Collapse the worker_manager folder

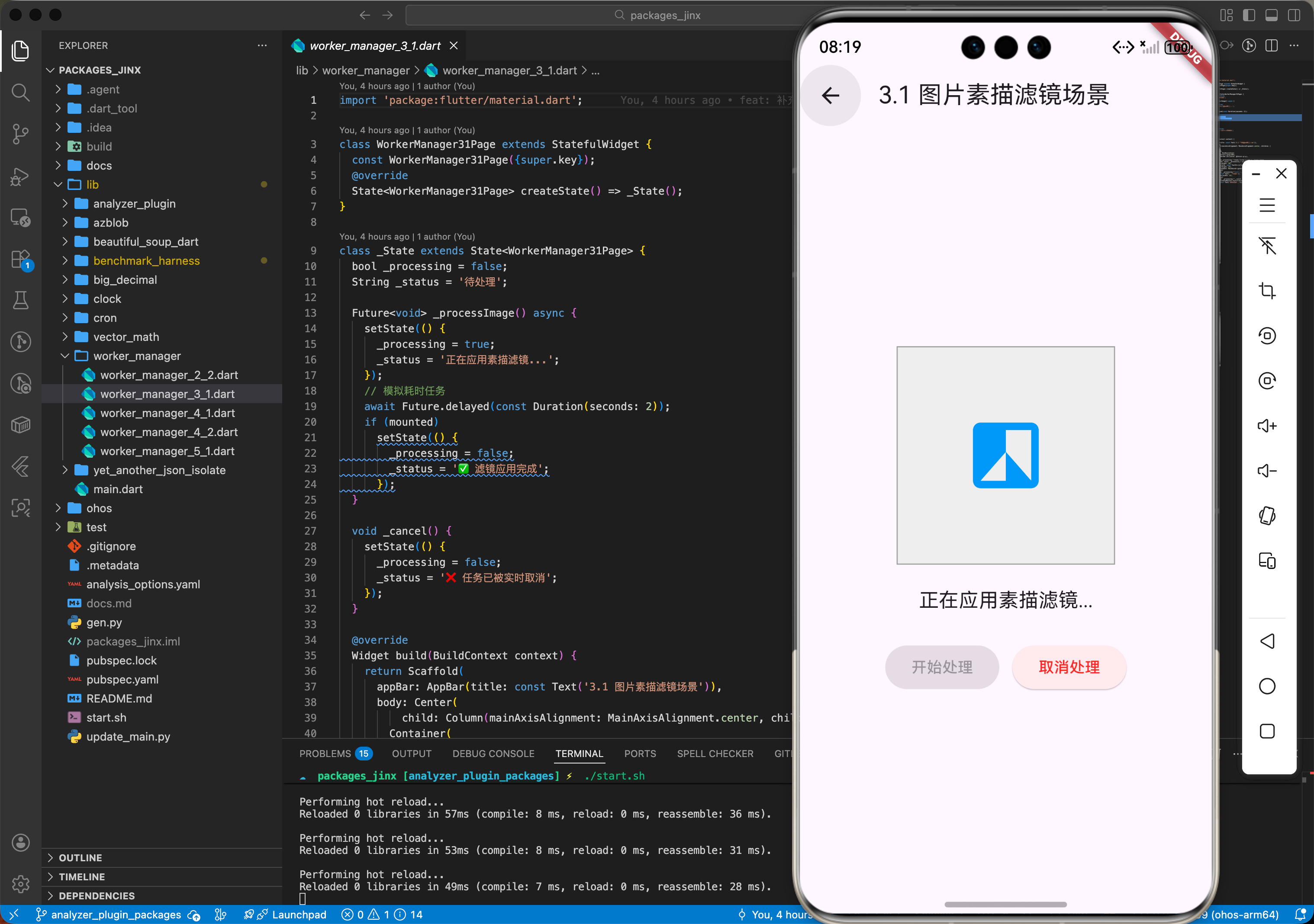(x=137, y=356)
